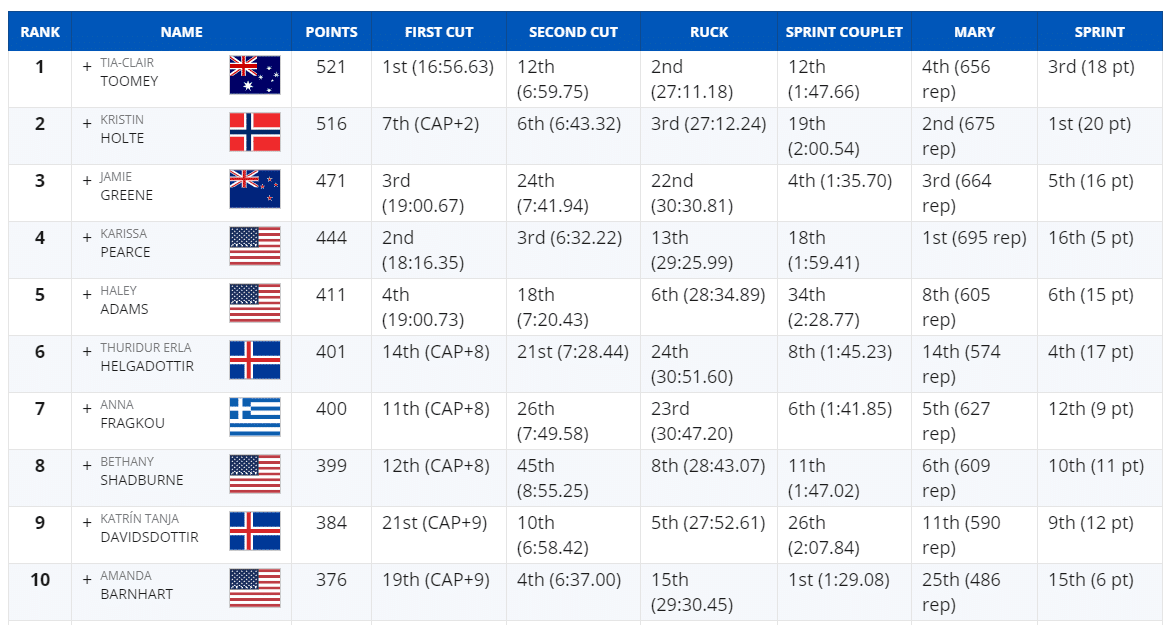Click the MARY column header
Screen dimensions: 1168x625
[x=974, y=32]
